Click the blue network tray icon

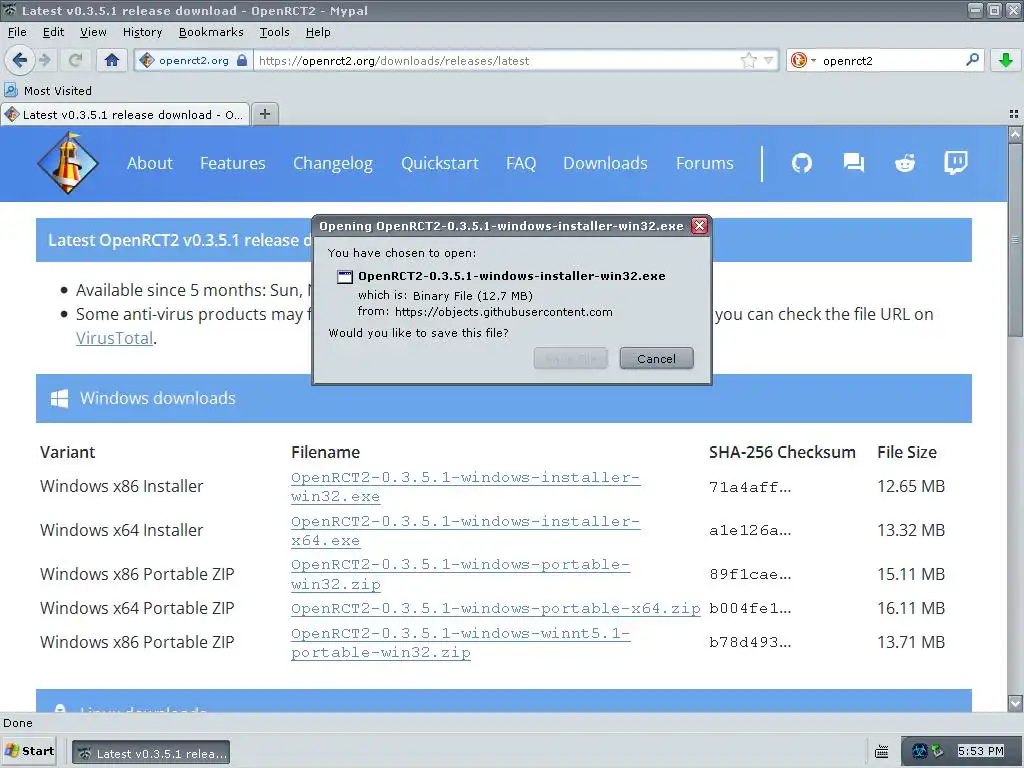click(919, 752)
